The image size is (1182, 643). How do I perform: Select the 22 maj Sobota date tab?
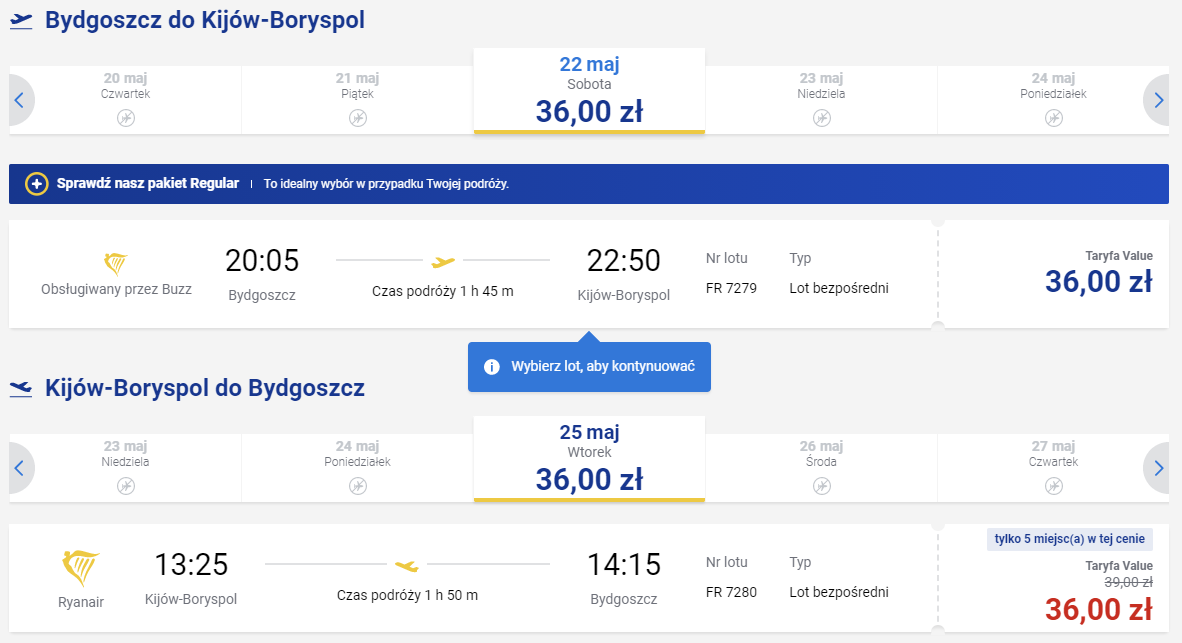click(x=589, y=91)
